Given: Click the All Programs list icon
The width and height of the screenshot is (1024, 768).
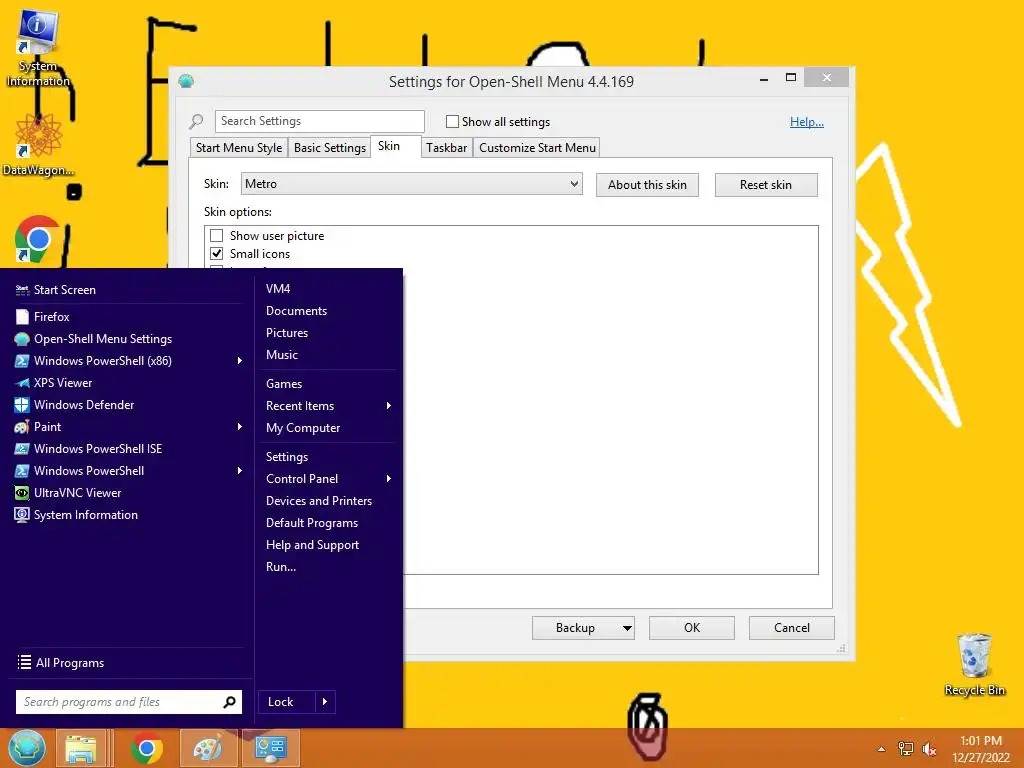Looking at the screenshot, I should (24, 662).
